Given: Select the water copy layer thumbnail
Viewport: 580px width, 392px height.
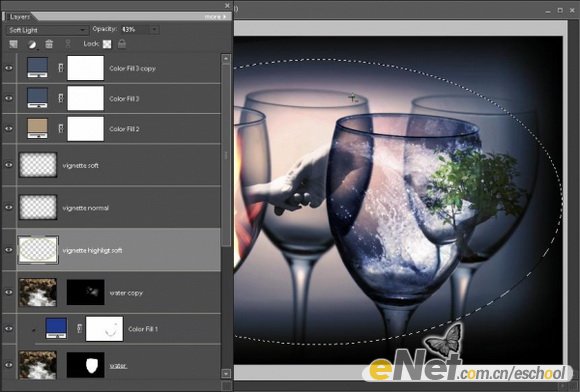Looking at the screenshot, I should tap(38, 292).
